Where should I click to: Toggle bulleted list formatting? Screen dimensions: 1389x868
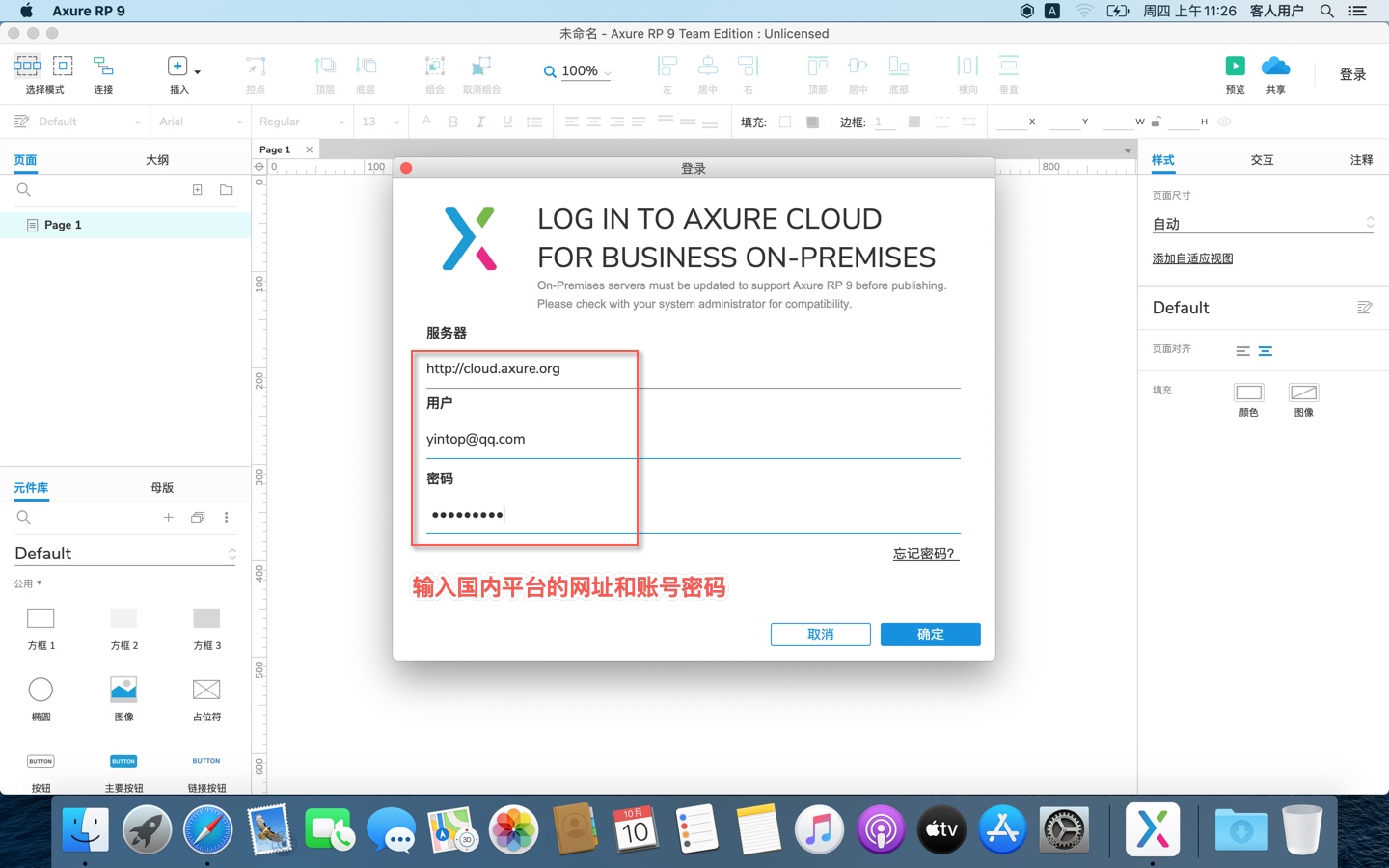(534, 122)
